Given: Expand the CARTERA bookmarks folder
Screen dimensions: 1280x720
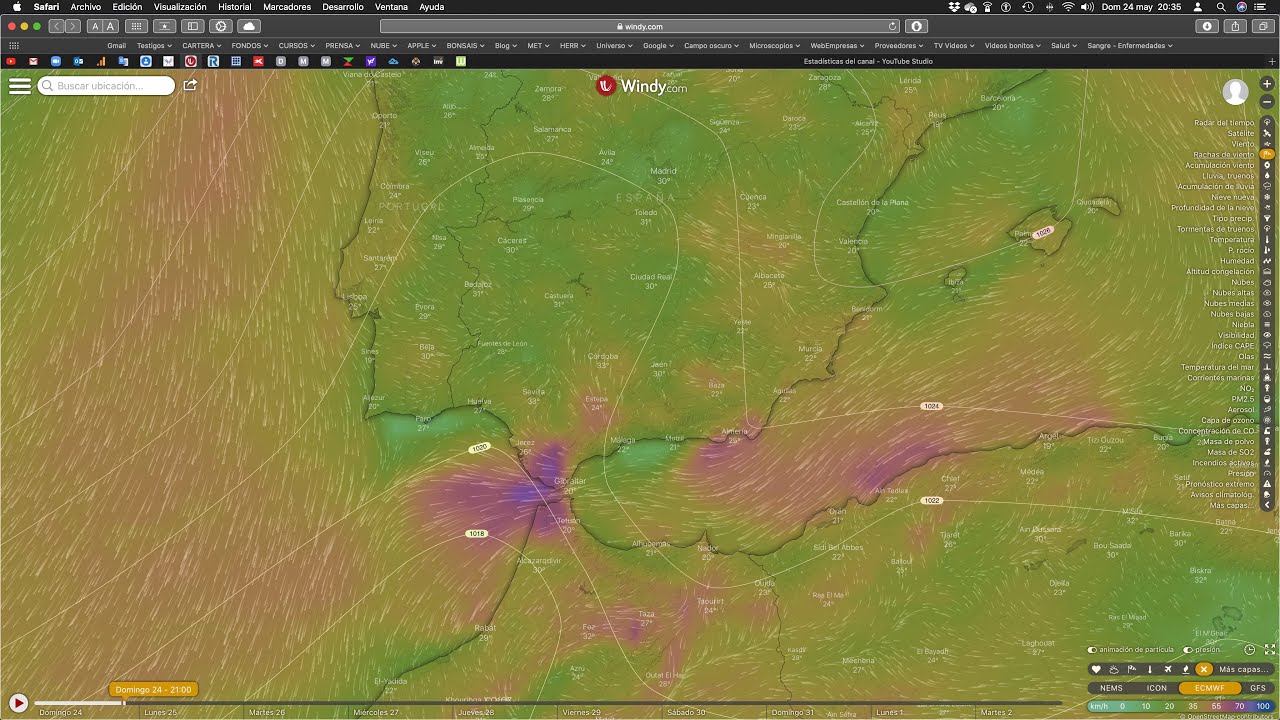Looking at the screenshot, I should (x=203, y=45).
